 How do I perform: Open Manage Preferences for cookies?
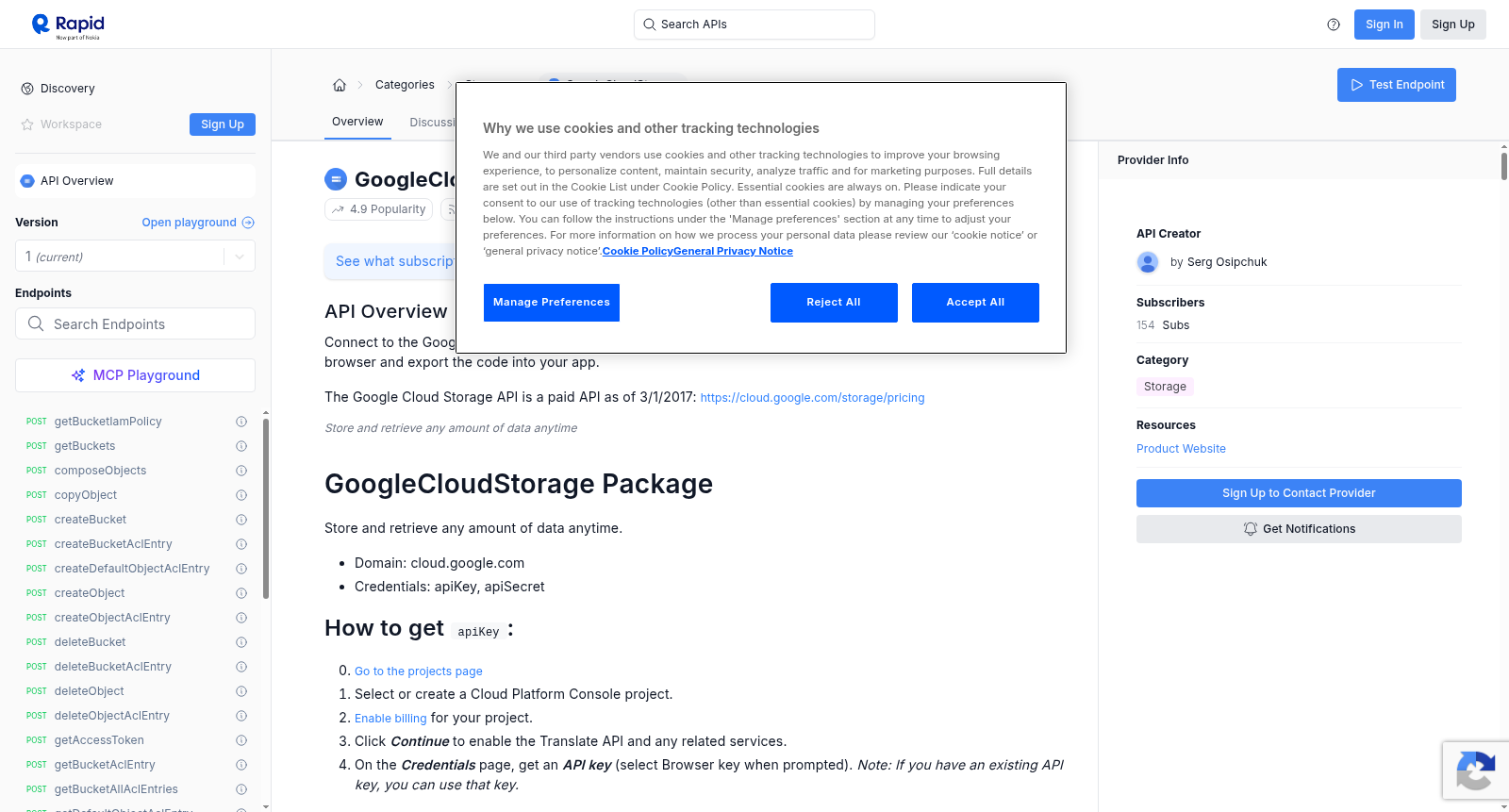coord(552,303)
